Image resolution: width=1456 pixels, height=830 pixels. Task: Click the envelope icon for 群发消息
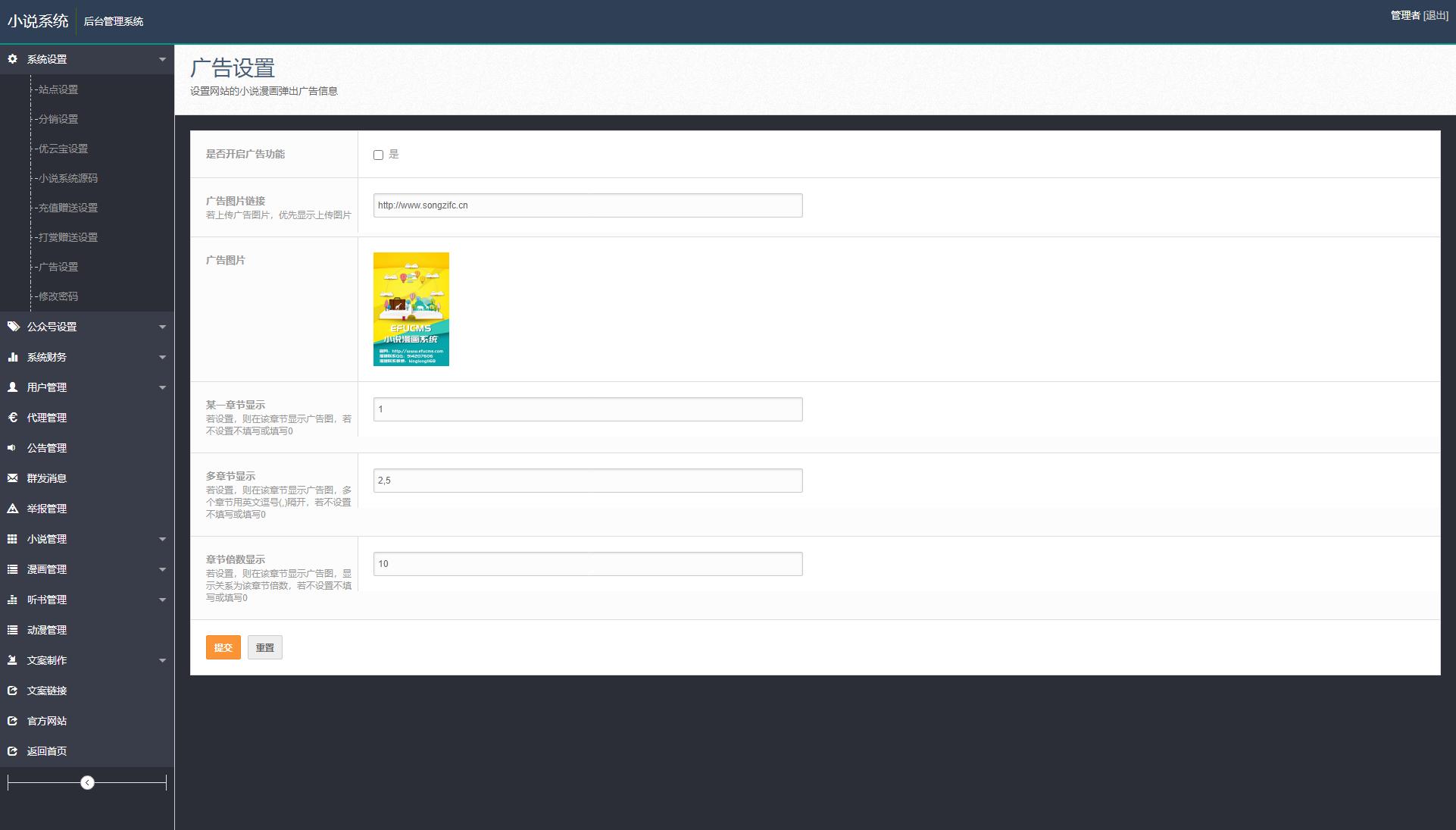(x=13, y=478)
